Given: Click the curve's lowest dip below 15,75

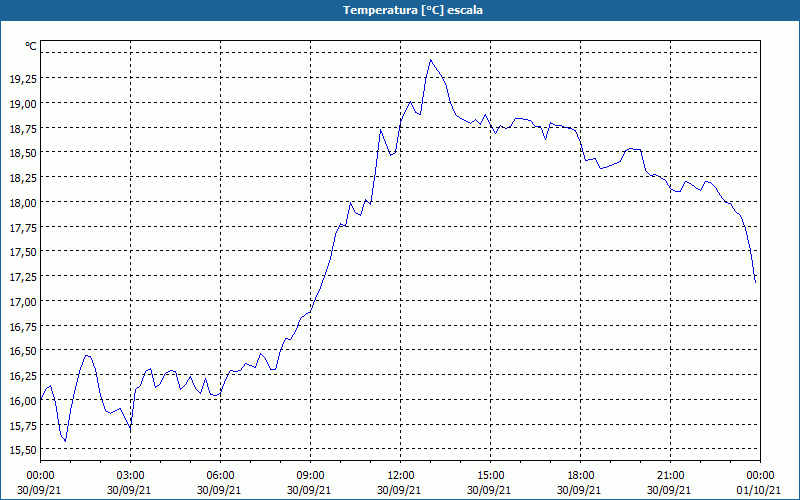Looking at the screenshot, I should [x=65, y=440].
